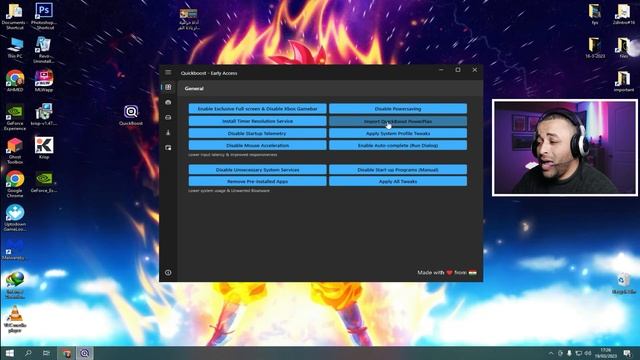
Task: Click Remove Pre-installed Apps button
Action: coord(258,181)
